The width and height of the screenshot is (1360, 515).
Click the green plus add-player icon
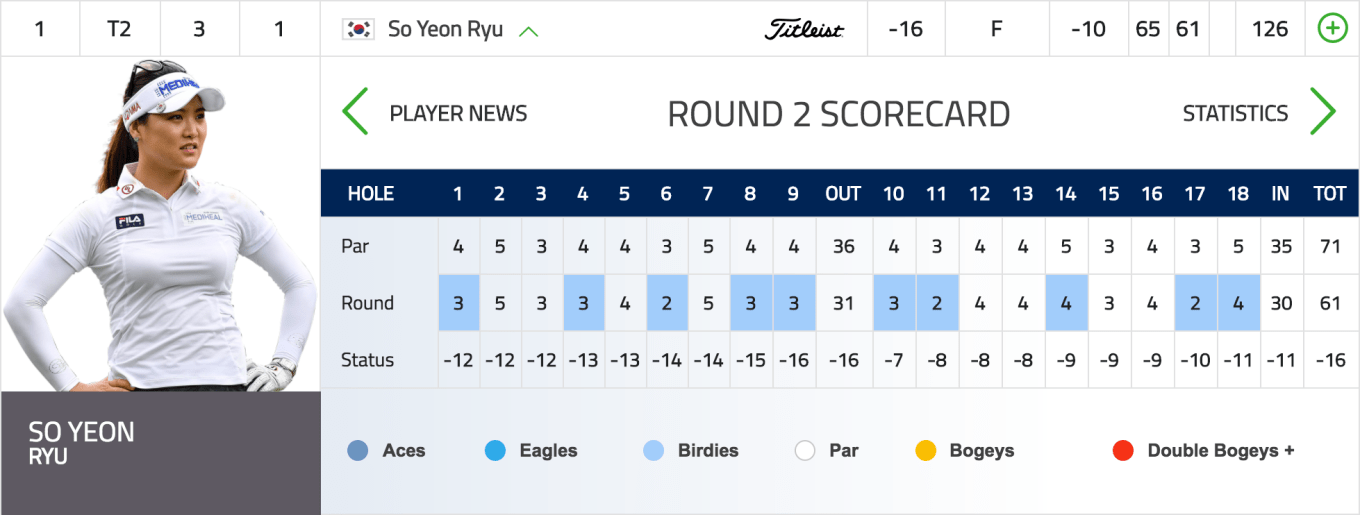click(x=1332, y=29)
